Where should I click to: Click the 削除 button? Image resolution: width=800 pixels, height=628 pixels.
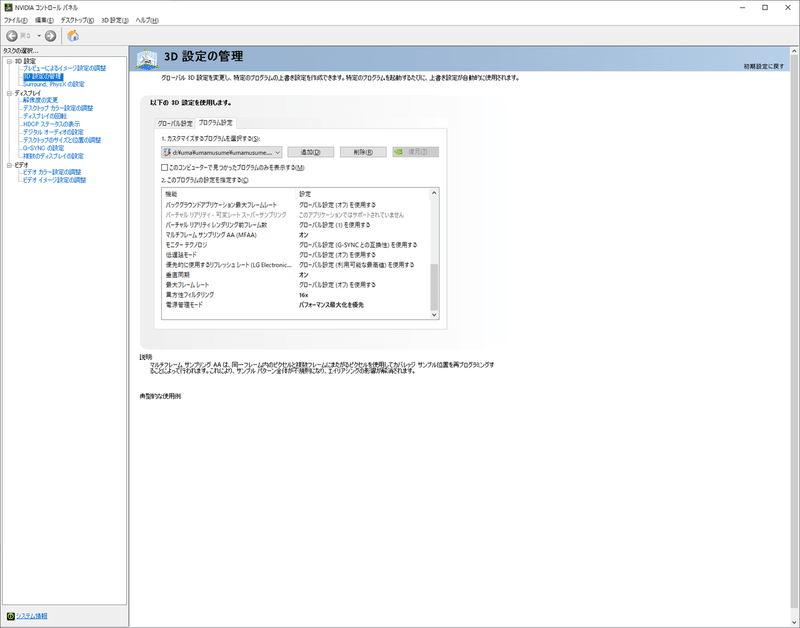point(363,152)
